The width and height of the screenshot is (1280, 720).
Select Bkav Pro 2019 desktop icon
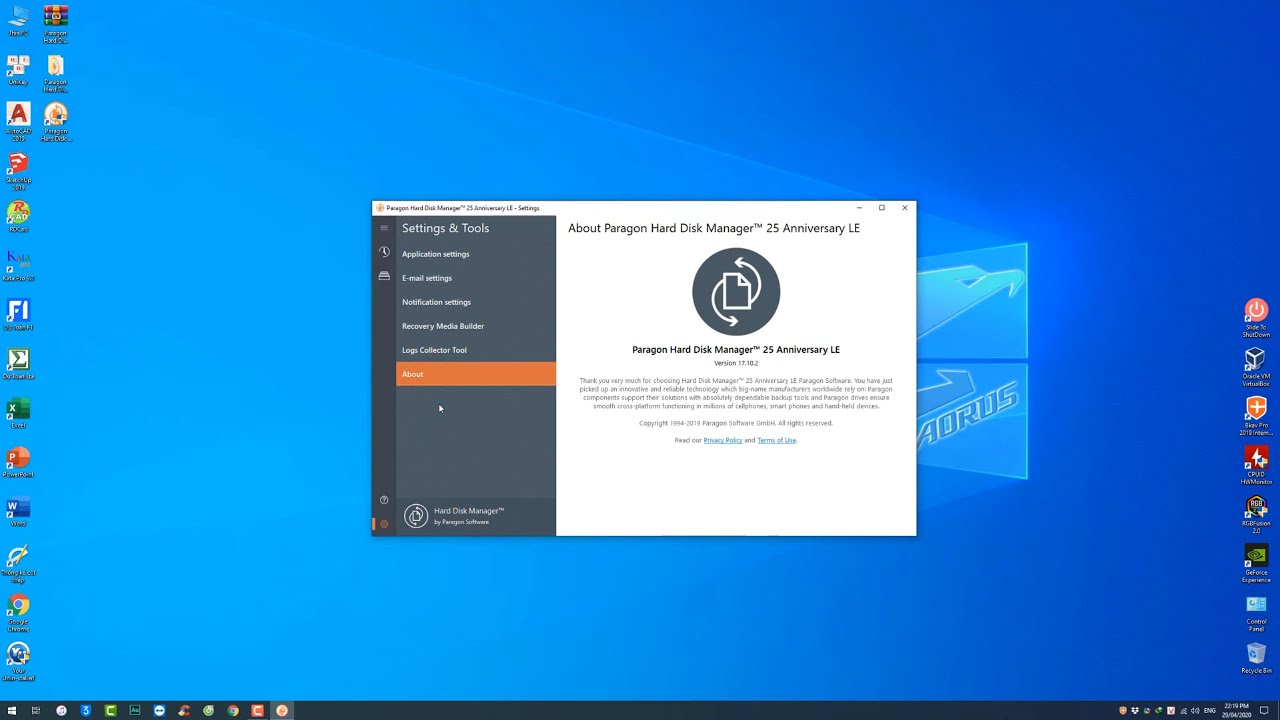pos(1256,416)
